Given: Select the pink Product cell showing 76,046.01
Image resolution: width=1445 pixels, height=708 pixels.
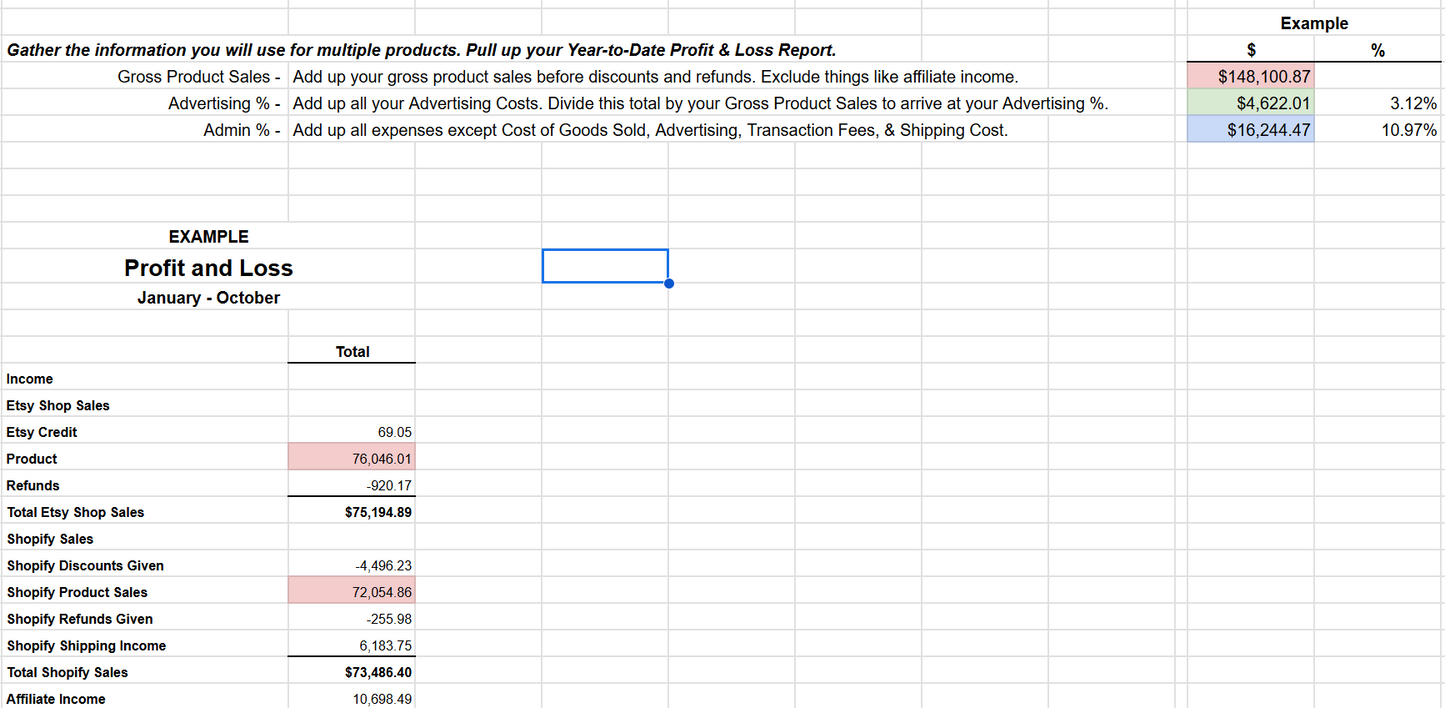Looking at the screenshot, I should click(351, 458).
